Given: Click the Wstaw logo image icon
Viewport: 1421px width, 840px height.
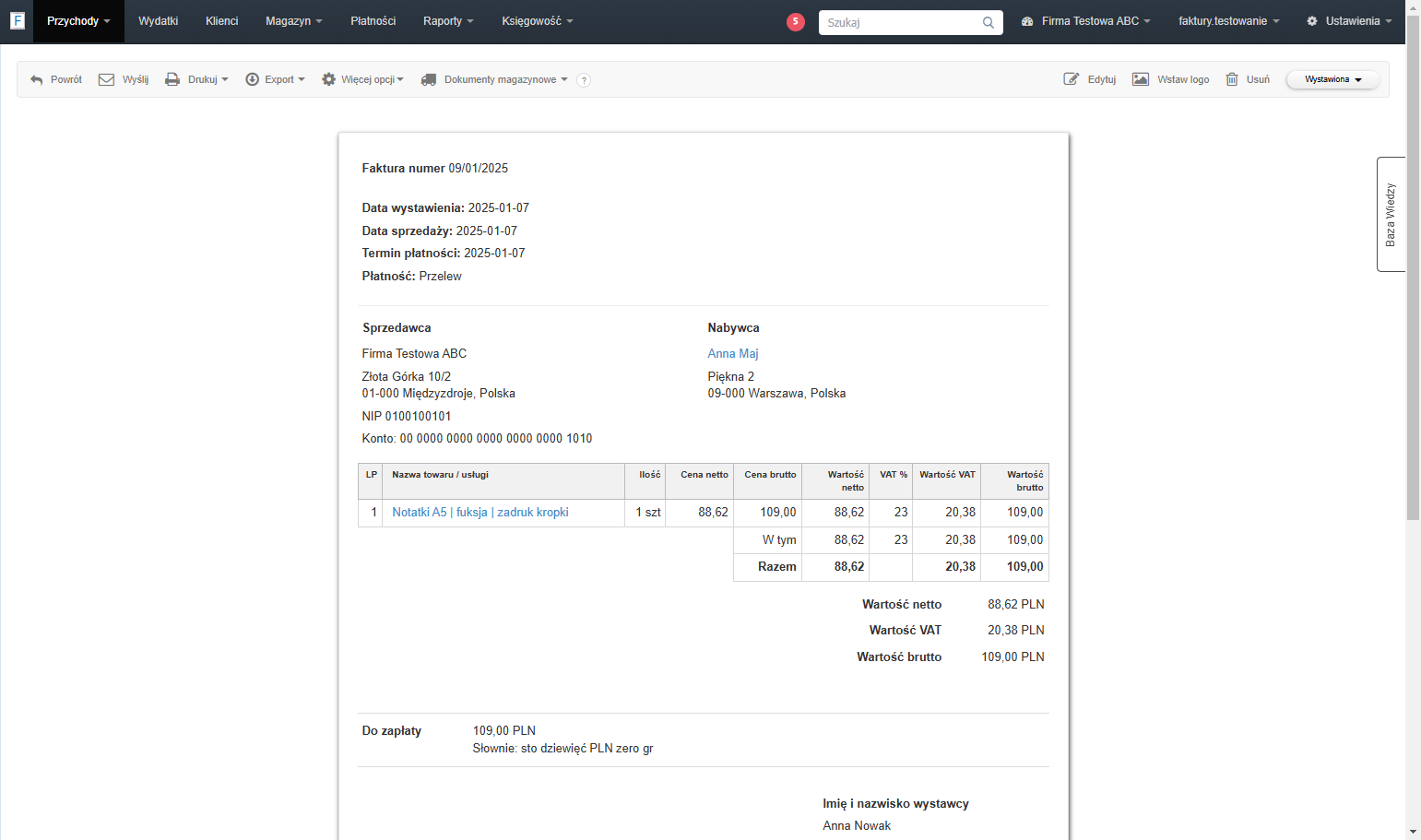Looking at the screenshot, I should [x=1141, y=79].
